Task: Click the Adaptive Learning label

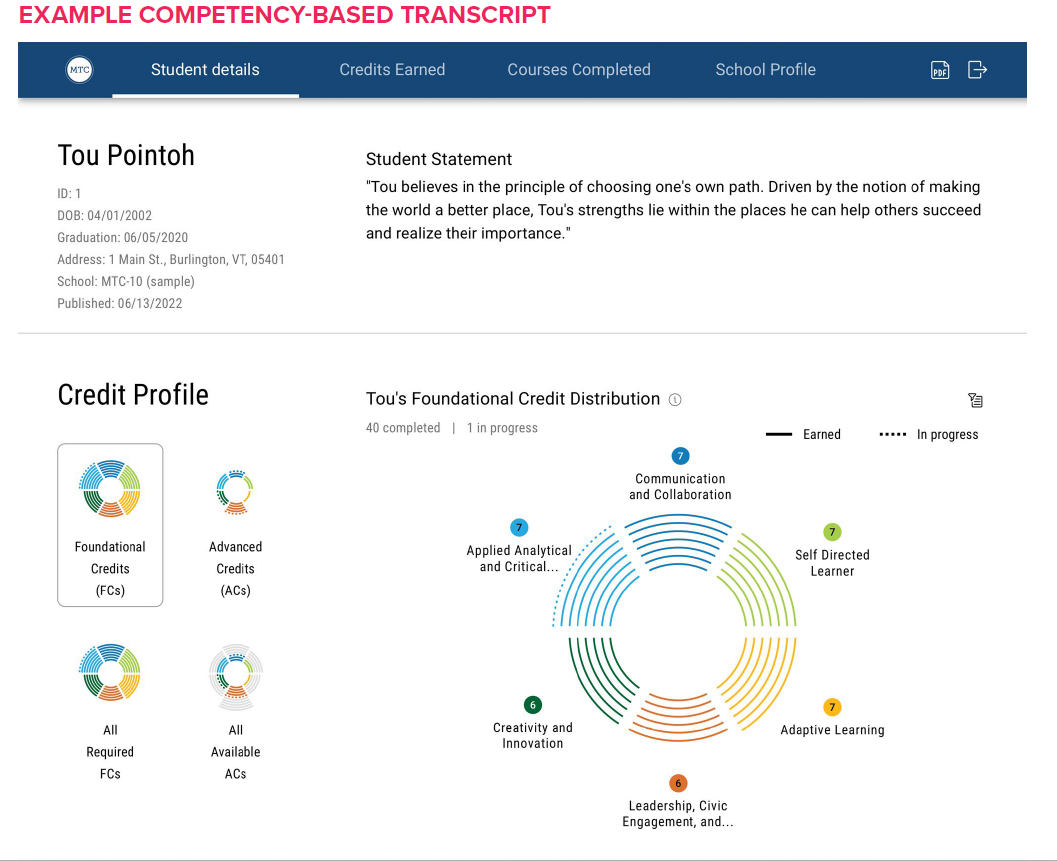Action: (832, 730)
